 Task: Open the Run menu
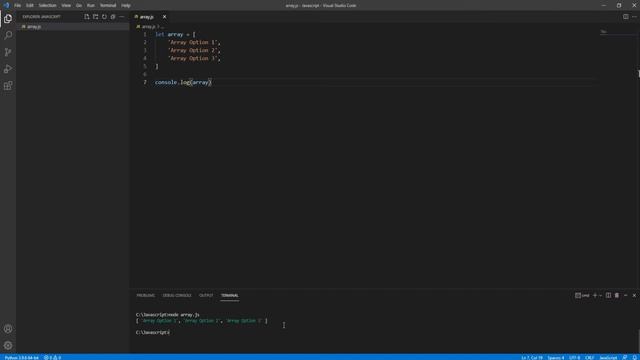(91, 6)
